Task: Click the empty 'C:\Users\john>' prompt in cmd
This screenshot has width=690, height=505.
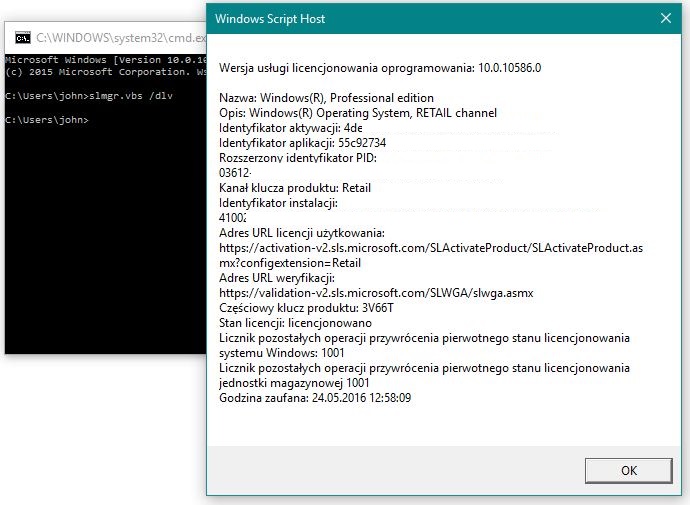Action: (47, 120)
